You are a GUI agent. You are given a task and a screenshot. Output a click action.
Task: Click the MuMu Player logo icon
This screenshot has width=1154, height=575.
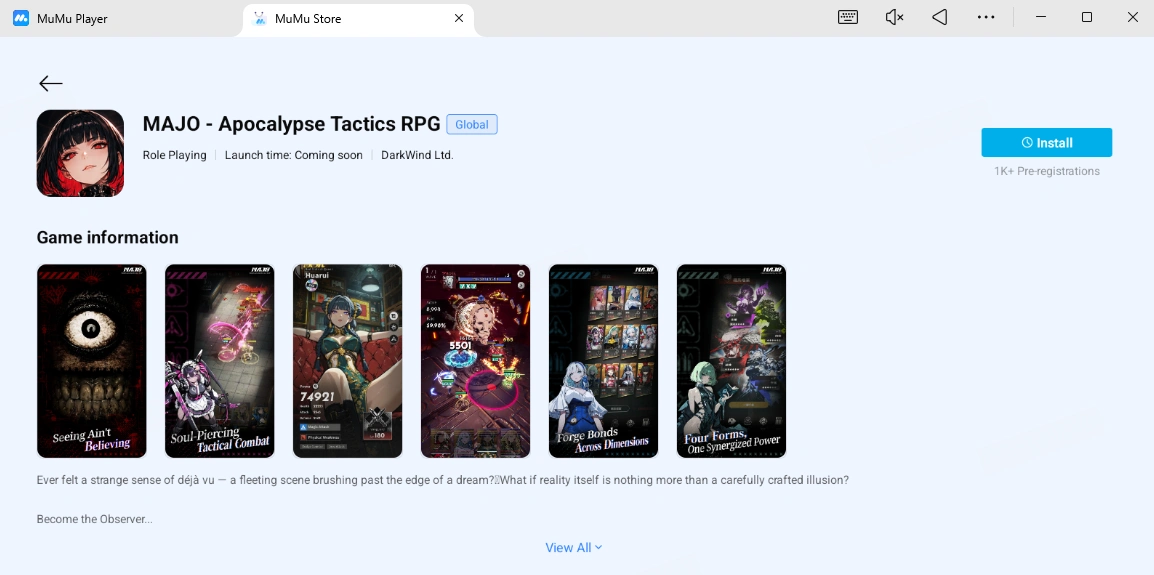(x=21, y=18)
